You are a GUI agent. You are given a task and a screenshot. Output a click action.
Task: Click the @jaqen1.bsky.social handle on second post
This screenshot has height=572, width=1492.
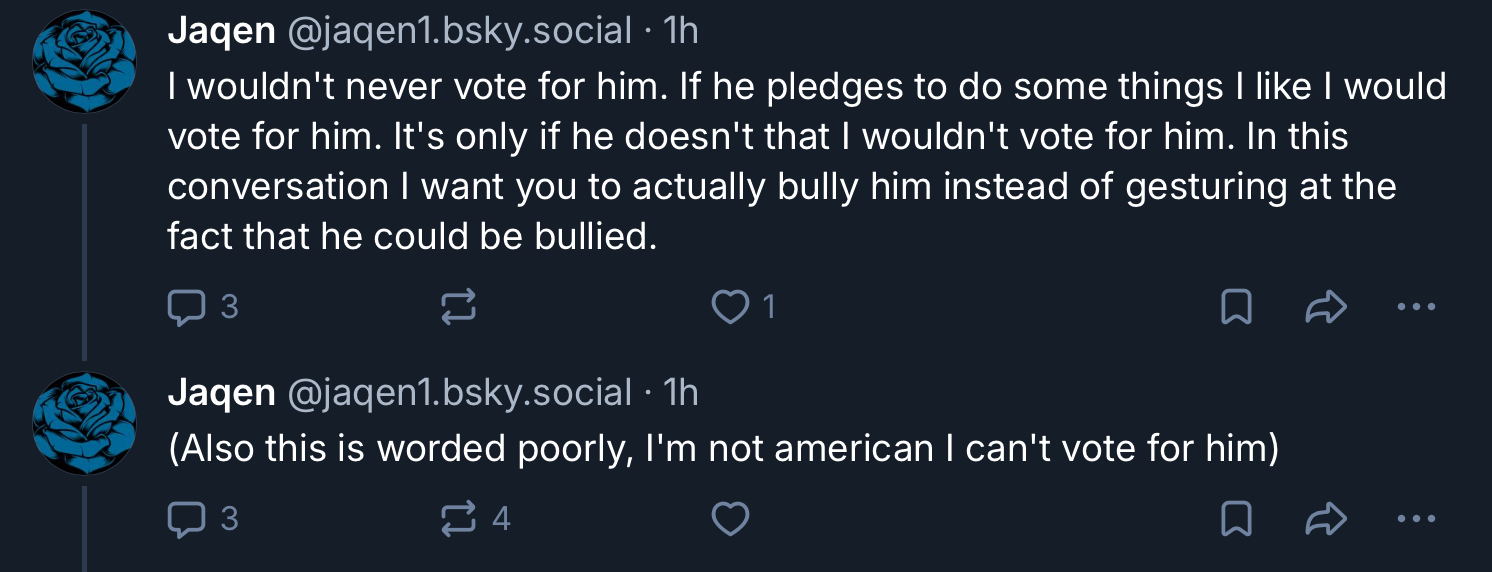(x=459, y=393)
